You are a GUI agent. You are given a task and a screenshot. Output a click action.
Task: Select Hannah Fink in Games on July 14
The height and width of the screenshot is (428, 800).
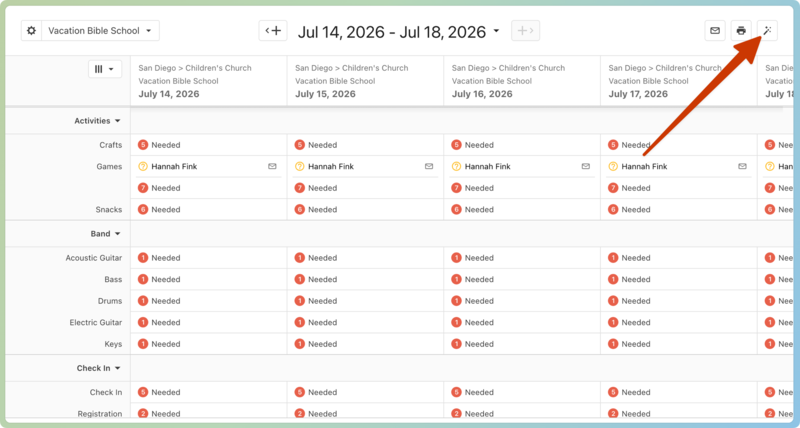tap(174, 166)
